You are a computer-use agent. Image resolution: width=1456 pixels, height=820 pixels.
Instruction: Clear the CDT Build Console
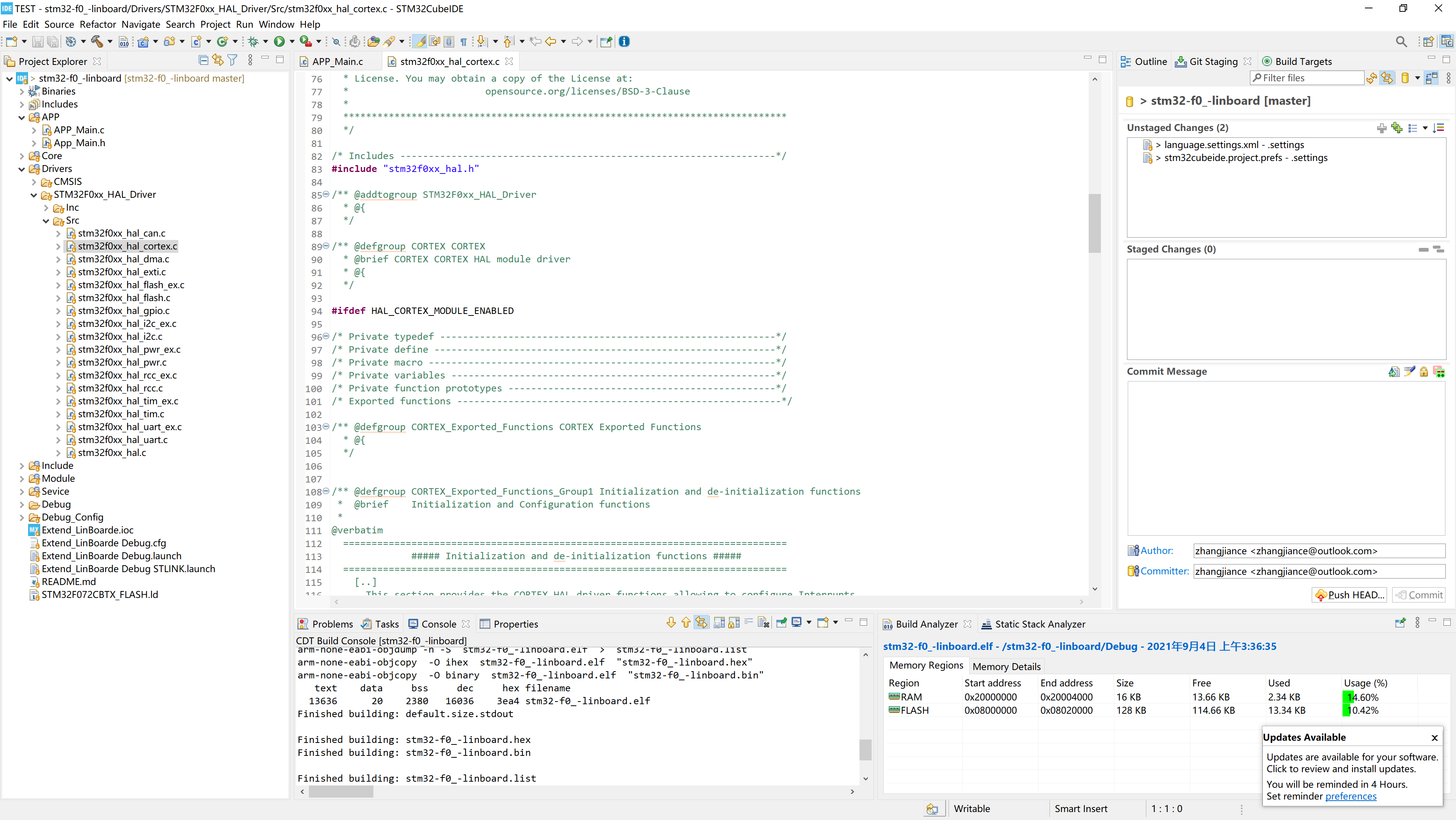[762, 622]
